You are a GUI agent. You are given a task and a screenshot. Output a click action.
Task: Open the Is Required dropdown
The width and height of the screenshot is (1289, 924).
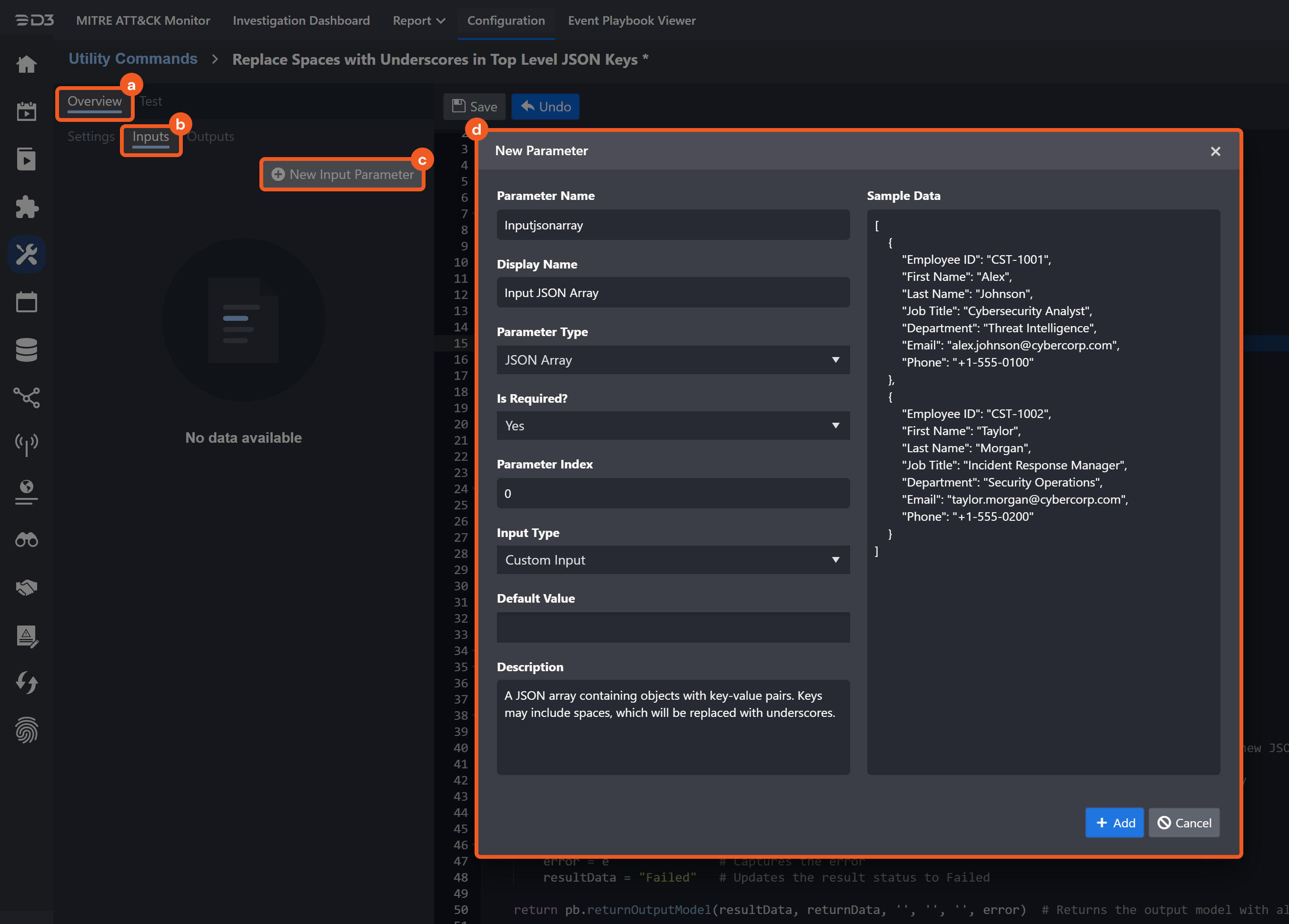click(x=673, y=426)
